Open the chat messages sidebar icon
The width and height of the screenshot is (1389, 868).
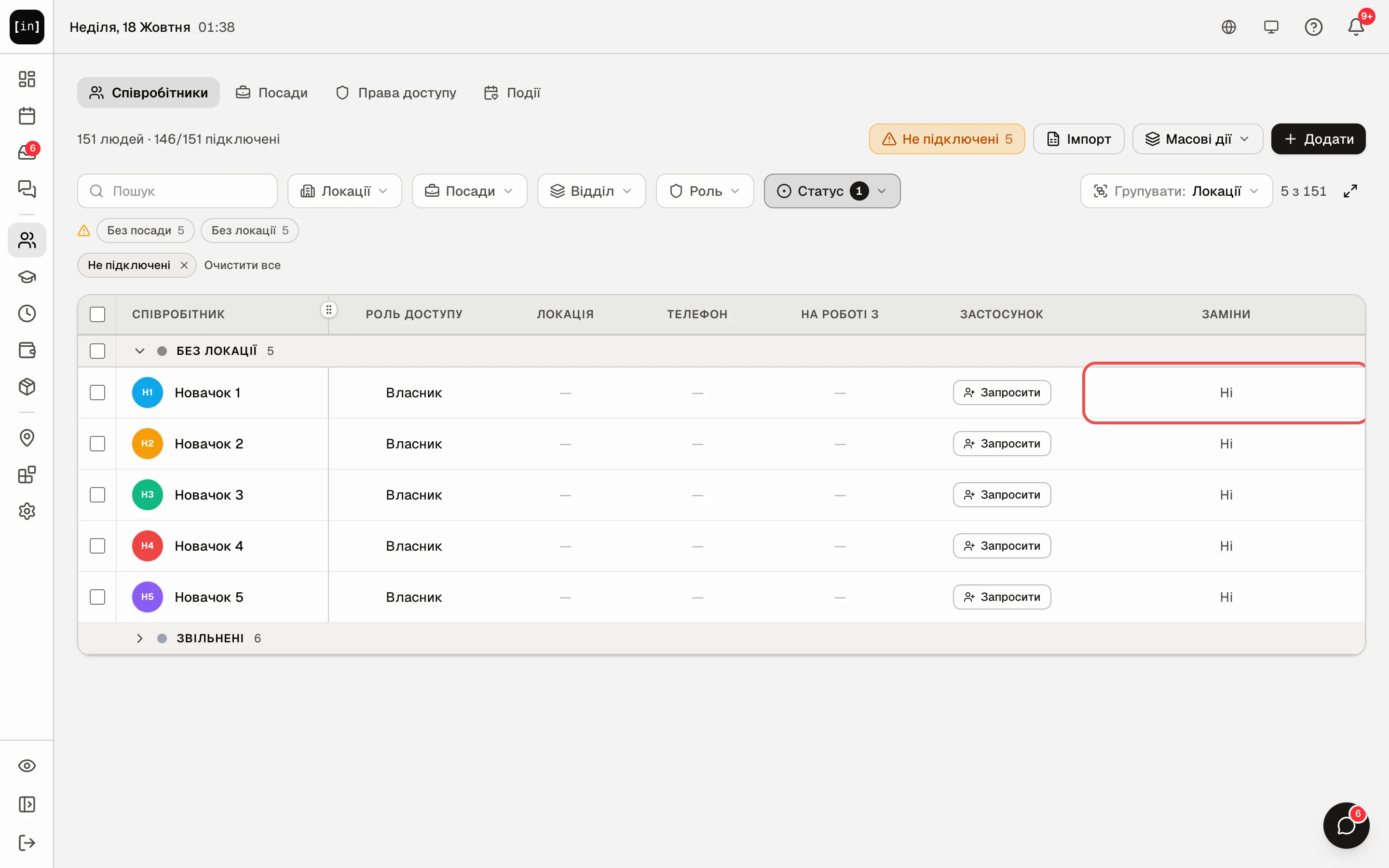tap(27, 189)
